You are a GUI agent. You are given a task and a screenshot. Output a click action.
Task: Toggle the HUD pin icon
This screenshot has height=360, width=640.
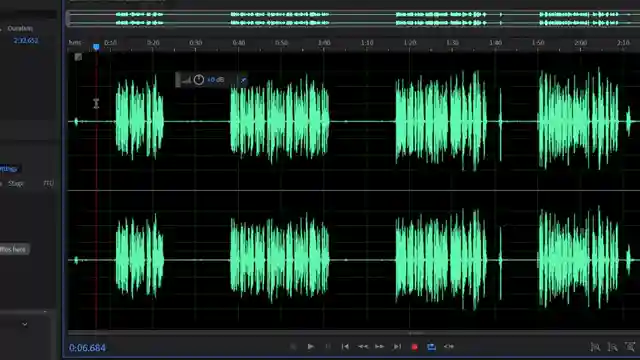click(243, 80)
